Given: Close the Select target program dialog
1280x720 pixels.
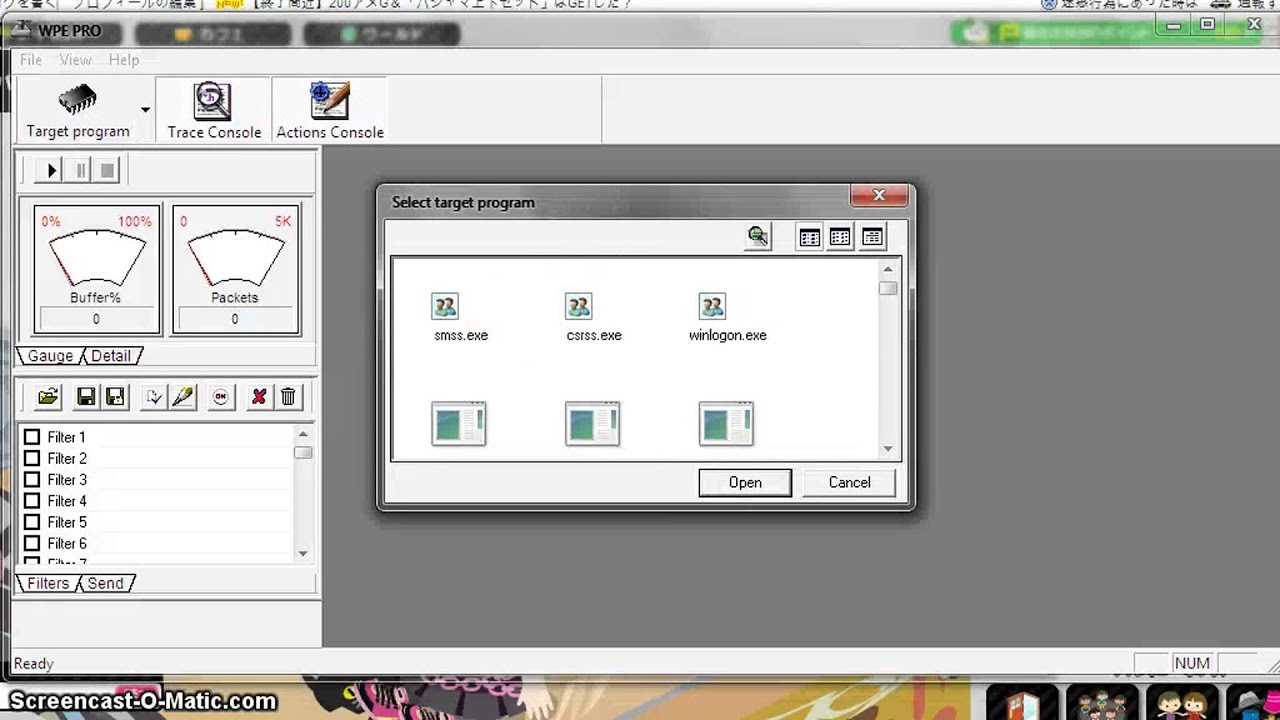Looking at the screenshot, I should pos(879,195).
